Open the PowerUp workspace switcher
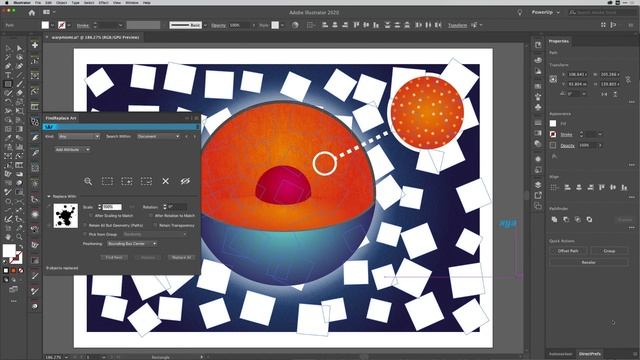 pyautogui.click(x=545, y=13)
